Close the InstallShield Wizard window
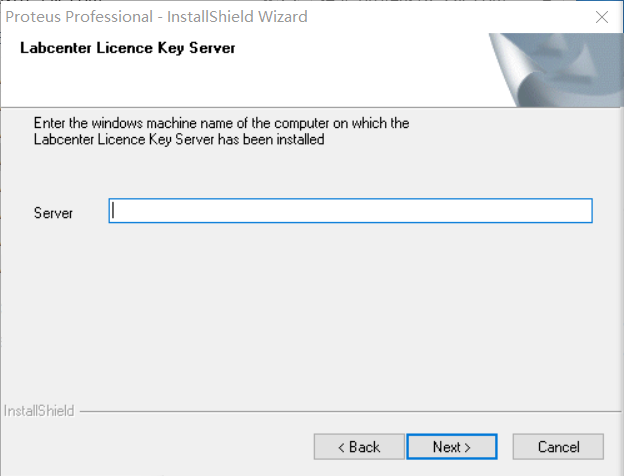Viewport: 624px width, 476px height. pyautogui.click(x=601, y=17)
